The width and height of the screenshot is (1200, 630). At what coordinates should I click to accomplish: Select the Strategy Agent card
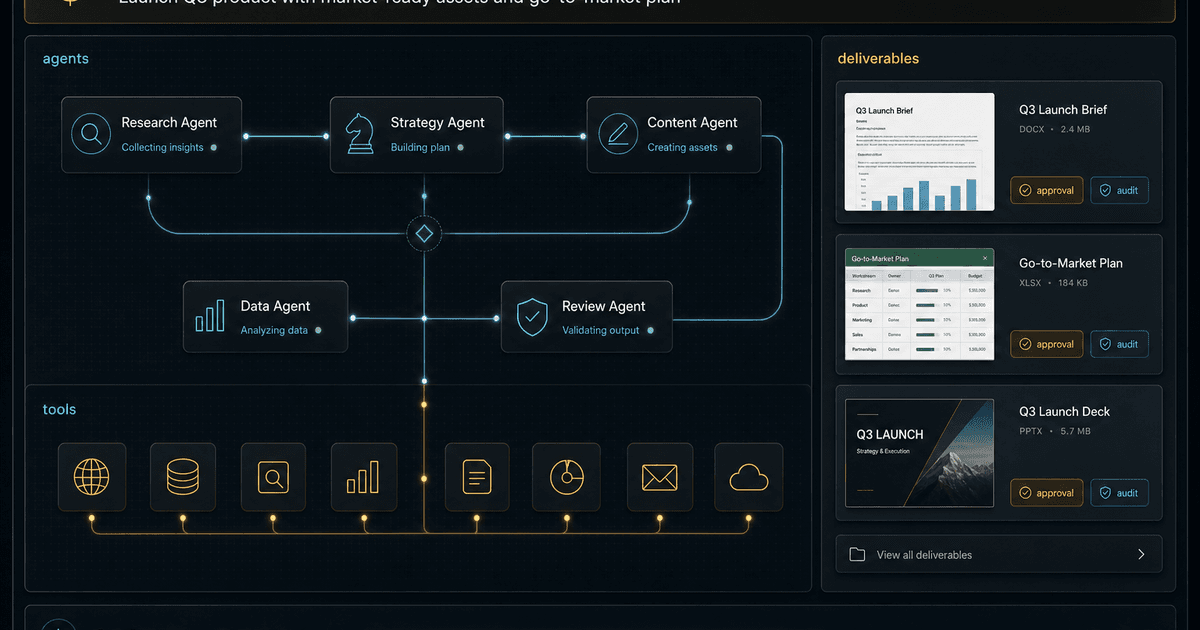pyautogui.click(x=417, y=135)
